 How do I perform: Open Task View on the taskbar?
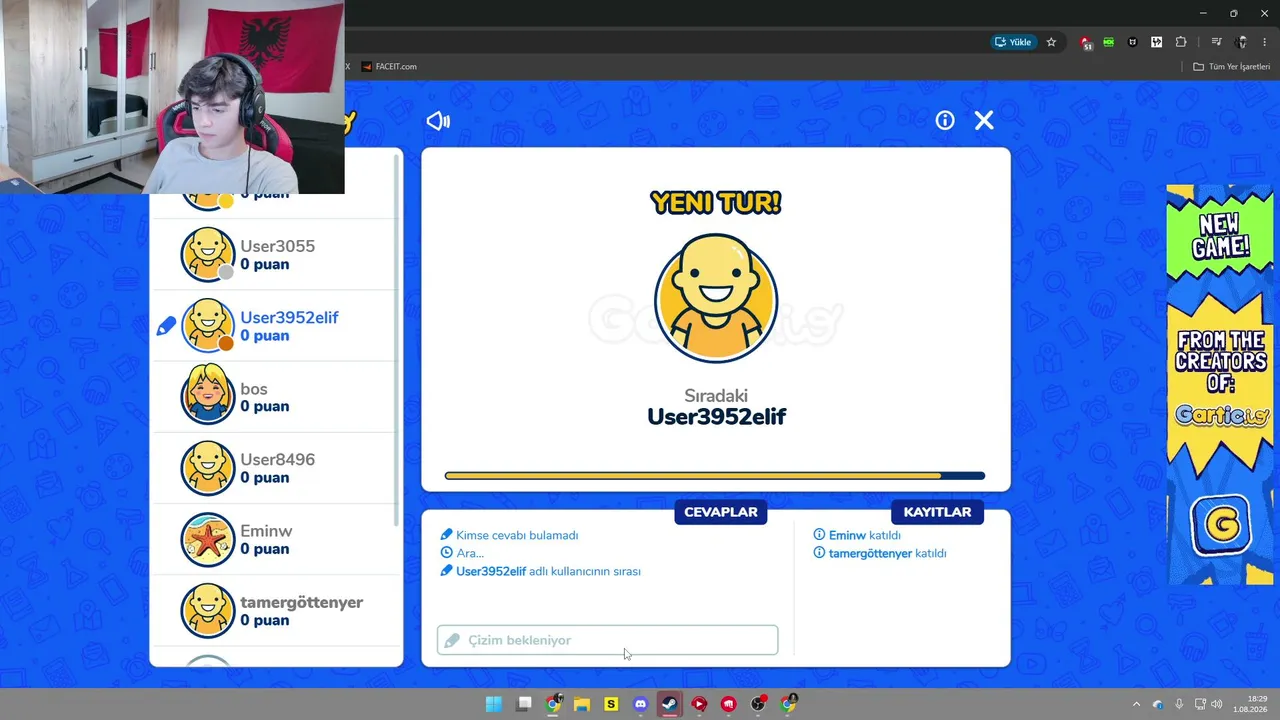tap(524, 704)
